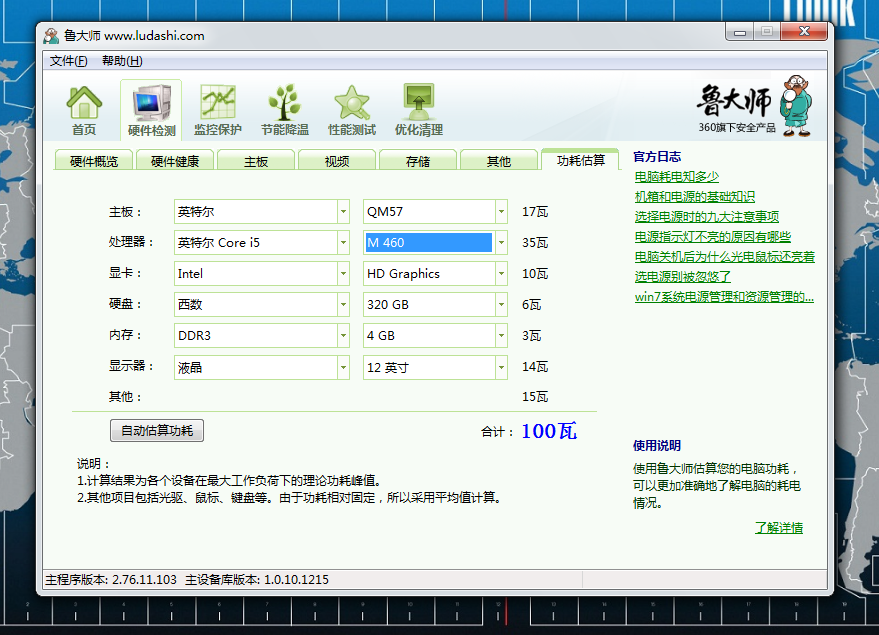This screenshot has width=879, height=635.
Task: Expand the 西数 hard disk brand dropdown
Action: tap(343, 304)
